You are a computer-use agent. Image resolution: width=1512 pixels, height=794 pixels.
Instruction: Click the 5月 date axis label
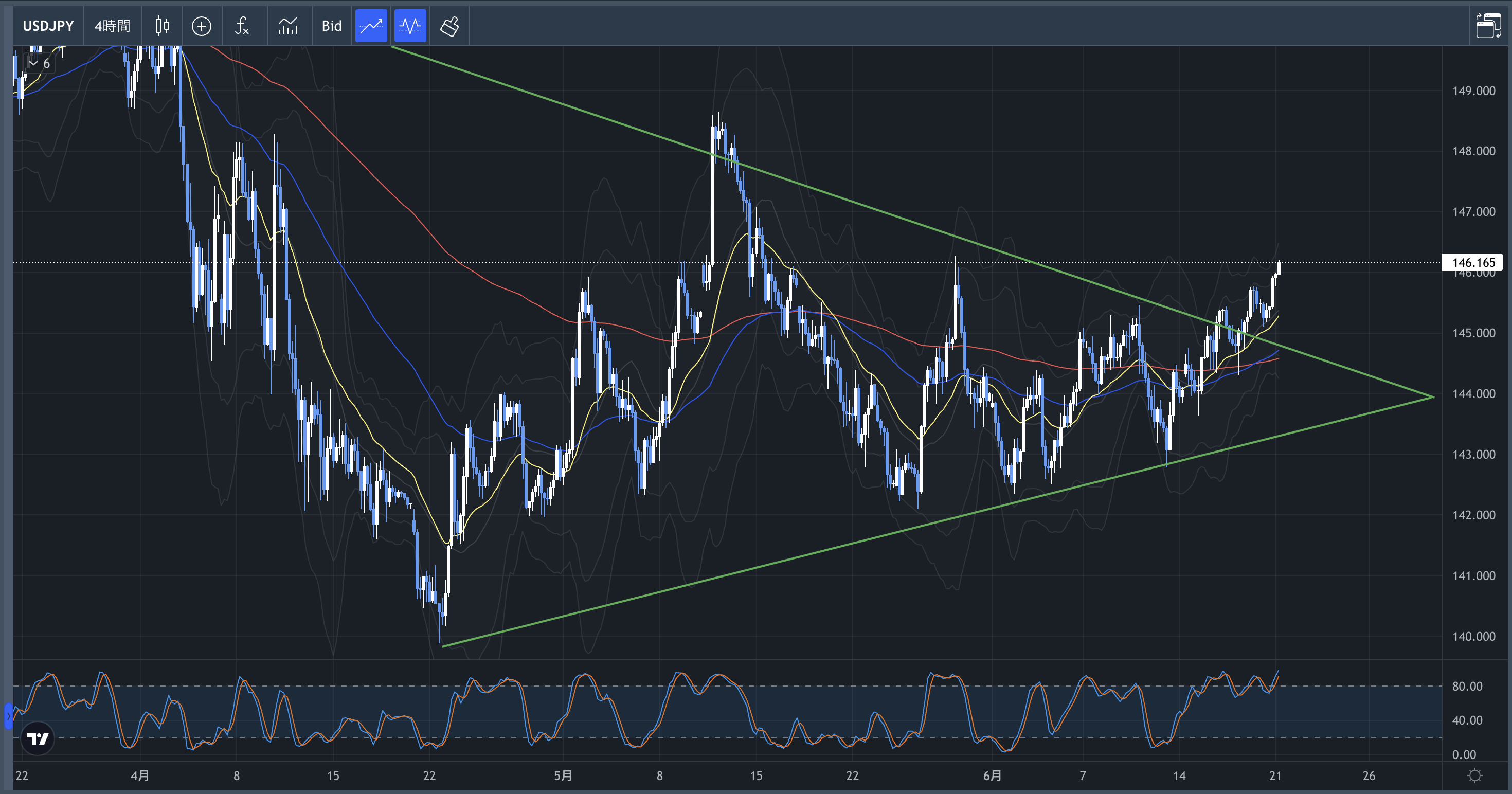click(x=563, y=776)
